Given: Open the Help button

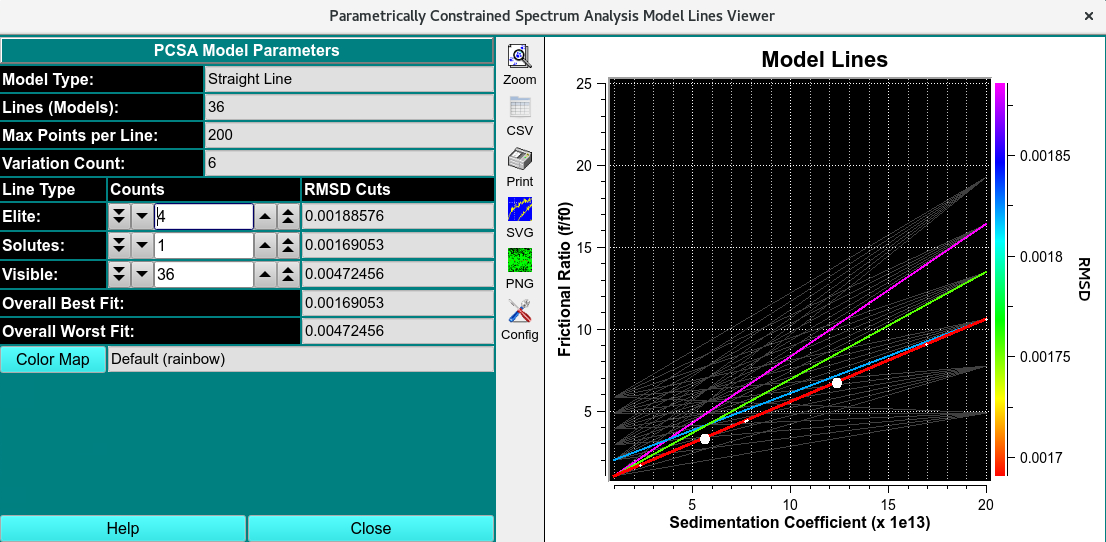Looking at the screenshot, I should tap(123, 528).
